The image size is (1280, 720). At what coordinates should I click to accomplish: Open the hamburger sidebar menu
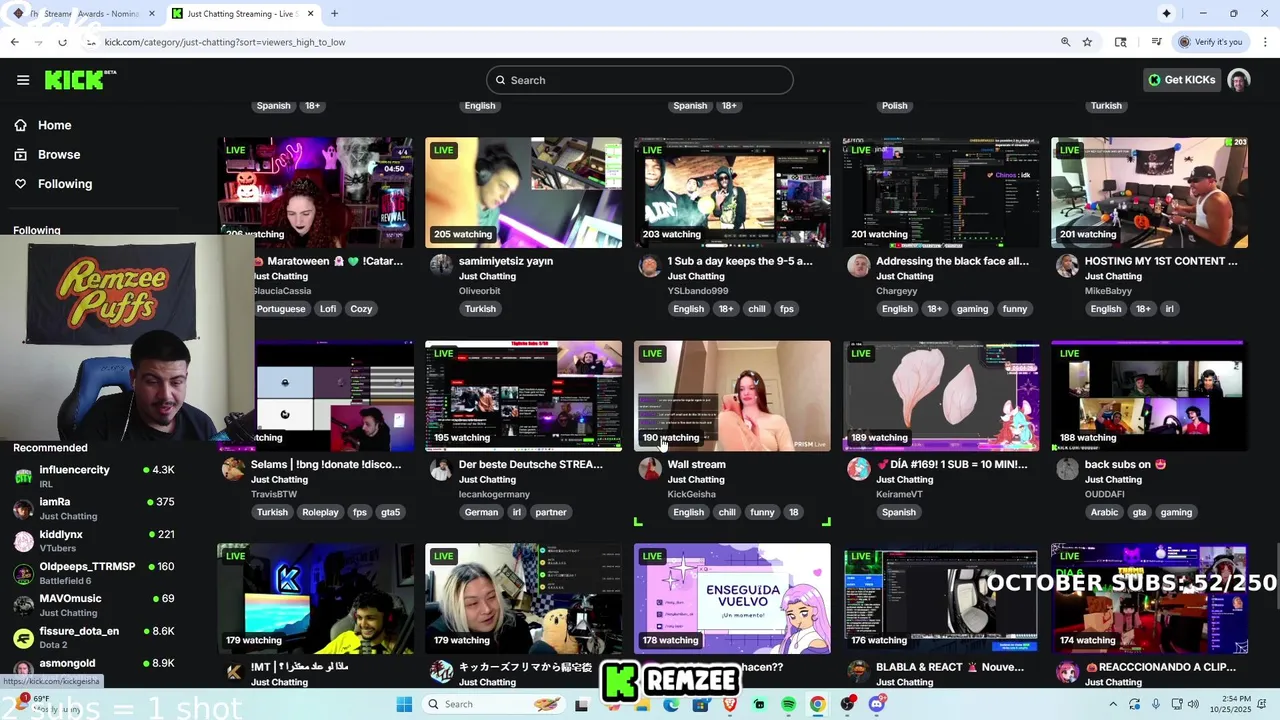[23, 80]
